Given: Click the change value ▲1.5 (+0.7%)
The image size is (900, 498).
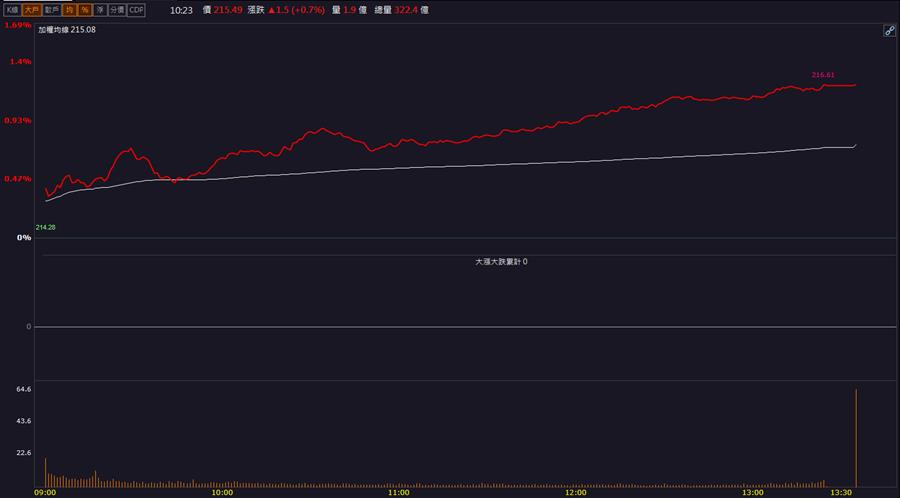Looking at the screenshot, I should click(x=296, y=10).
